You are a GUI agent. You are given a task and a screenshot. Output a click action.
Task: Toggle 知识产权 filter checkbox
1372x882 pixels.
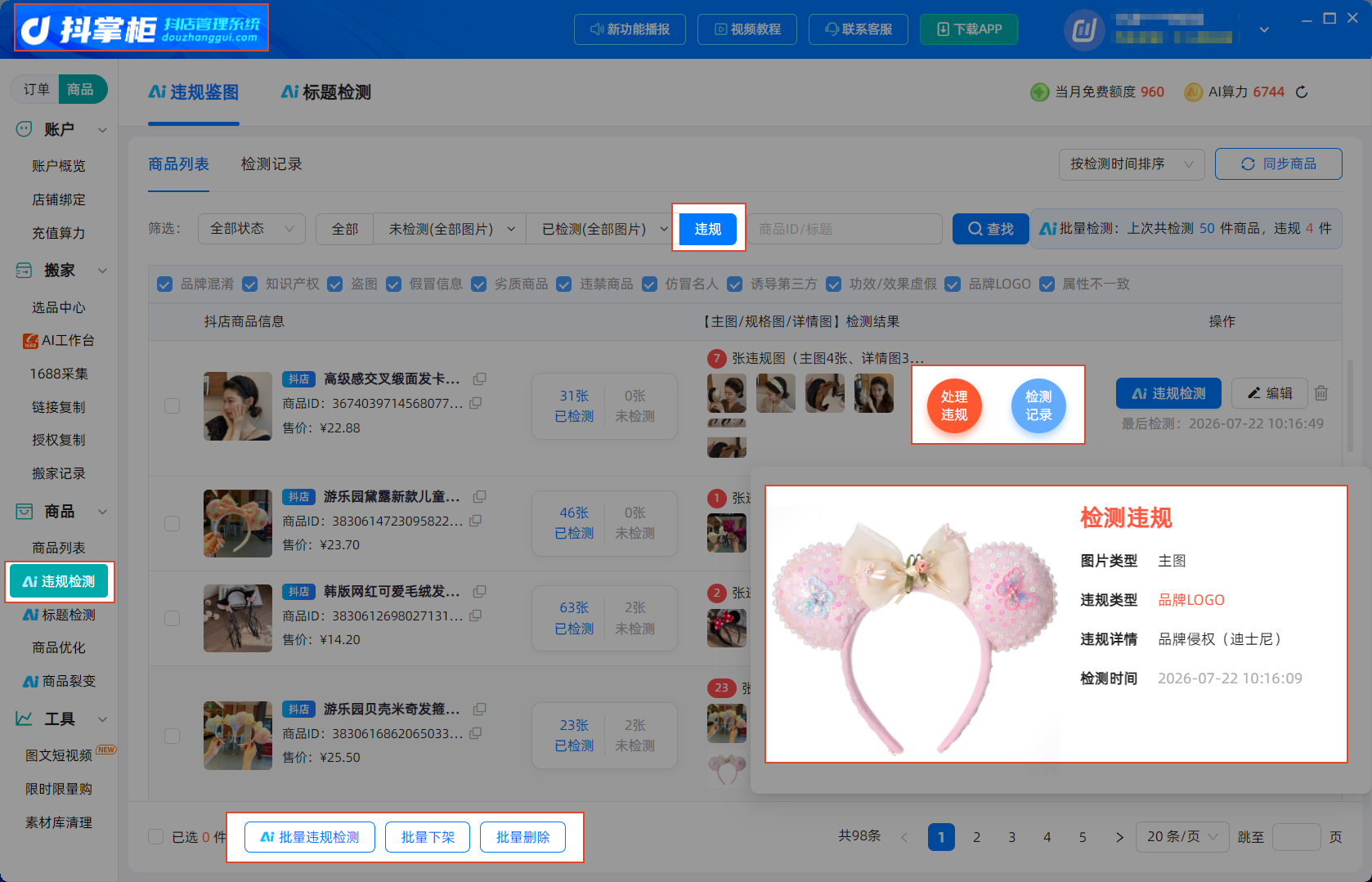click(250, 284)
